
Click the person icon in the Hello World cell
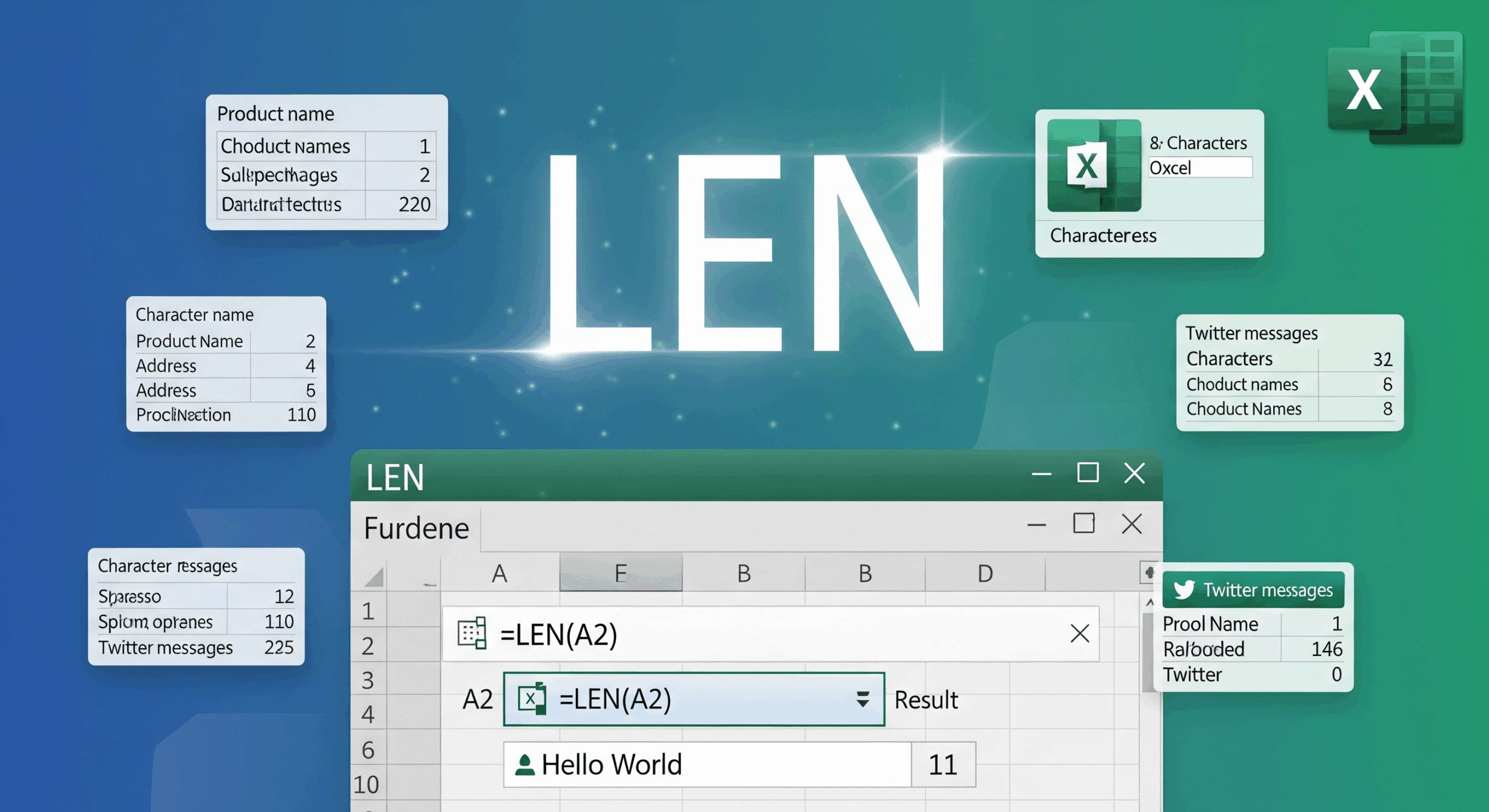526,763
